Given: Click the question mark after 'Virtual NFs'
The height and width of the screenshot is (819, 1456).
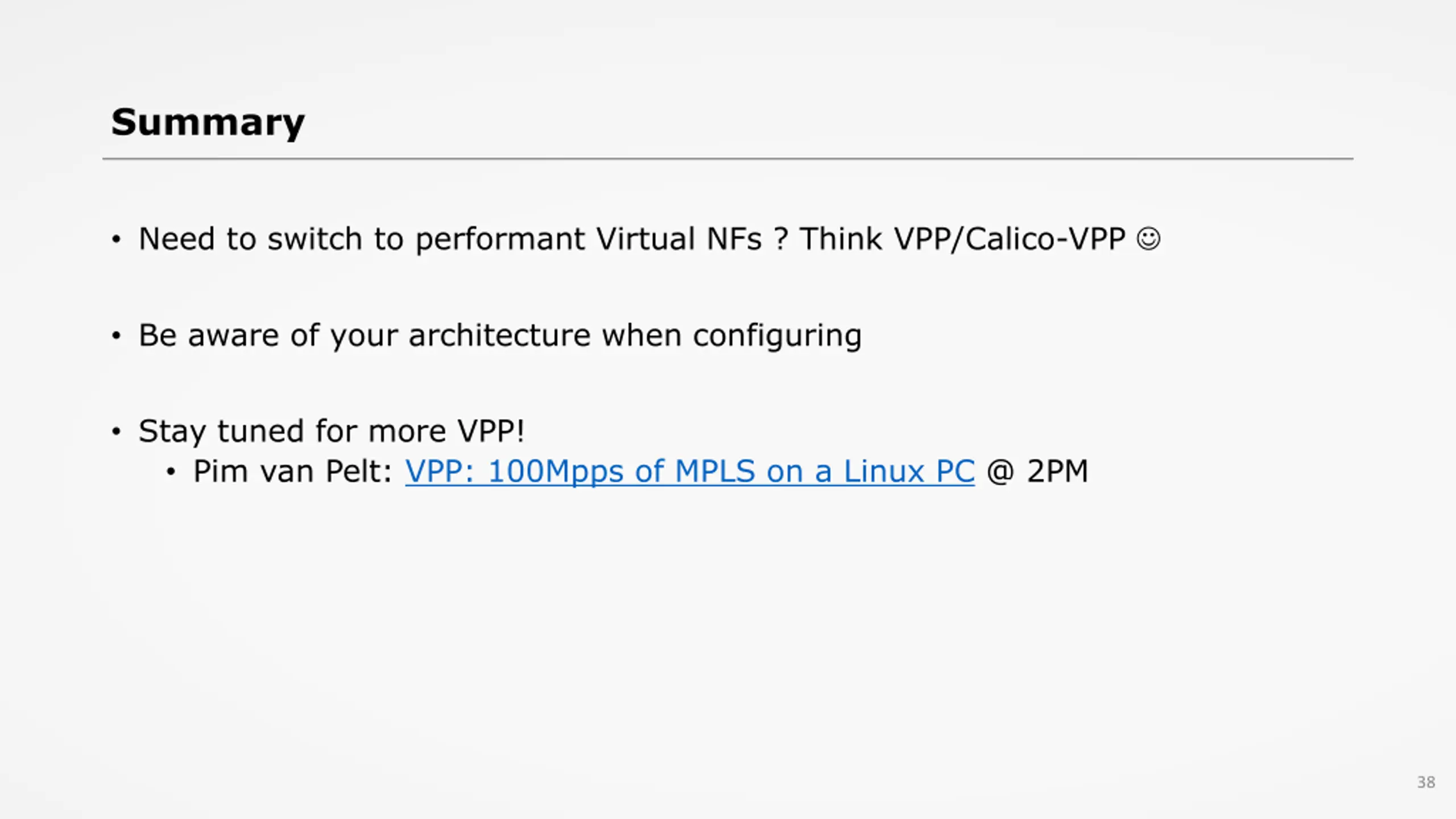Looking at the screenshot, I should [781, 239].
